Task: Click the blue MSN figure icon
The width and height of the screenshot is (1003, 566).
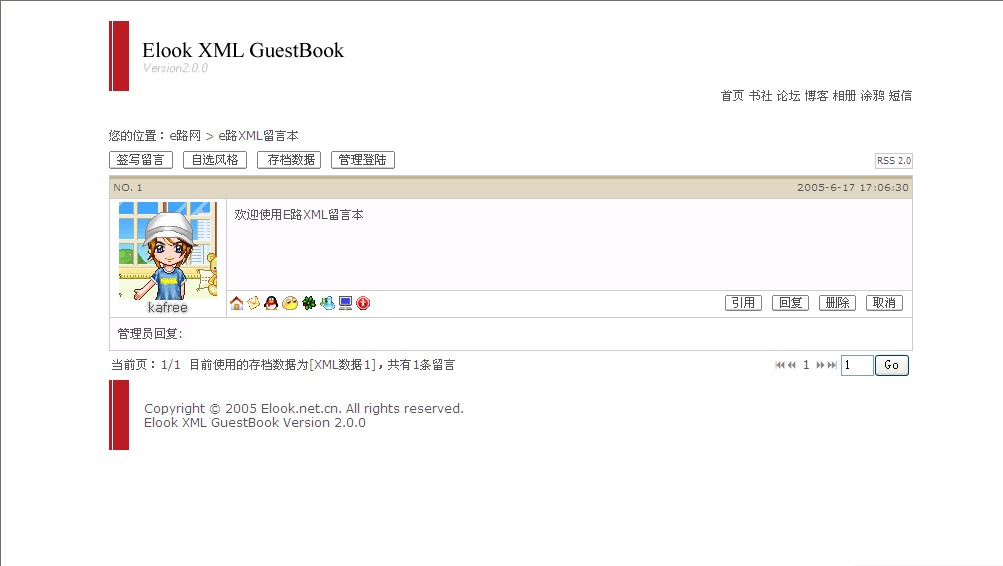Action: [328, 303]
